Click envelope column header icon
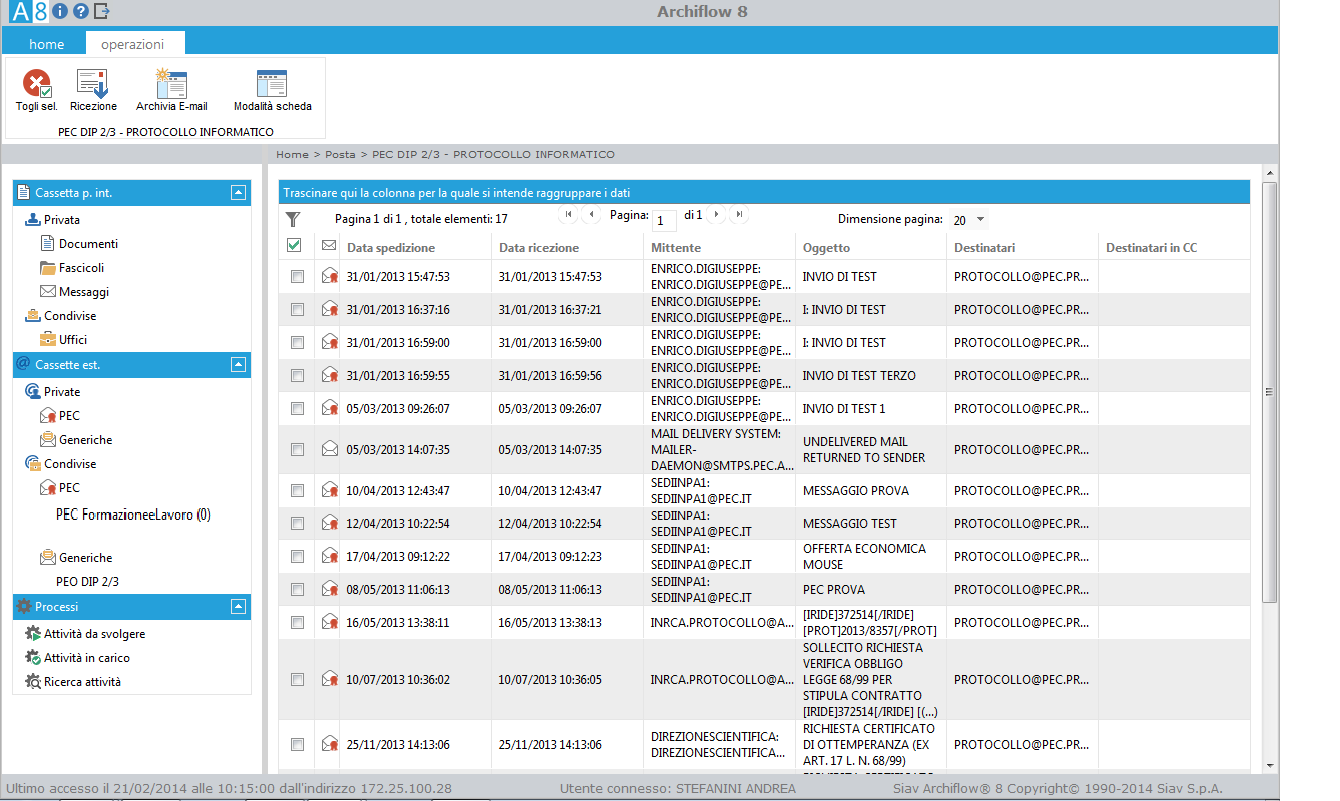 (x=328, y=245)
